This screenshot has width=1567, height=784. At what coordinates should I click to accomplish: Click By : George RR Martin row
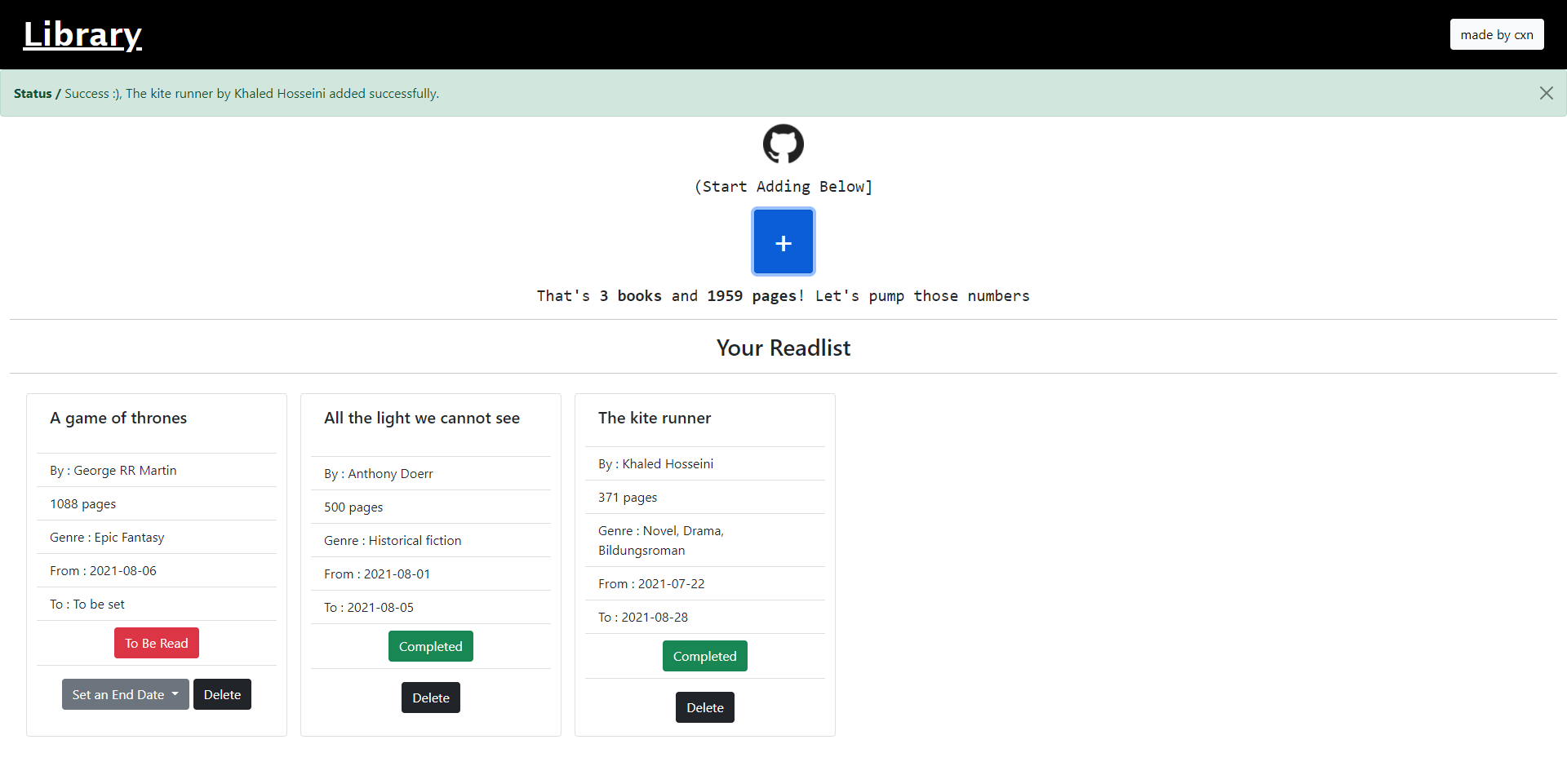pos(157,470)
